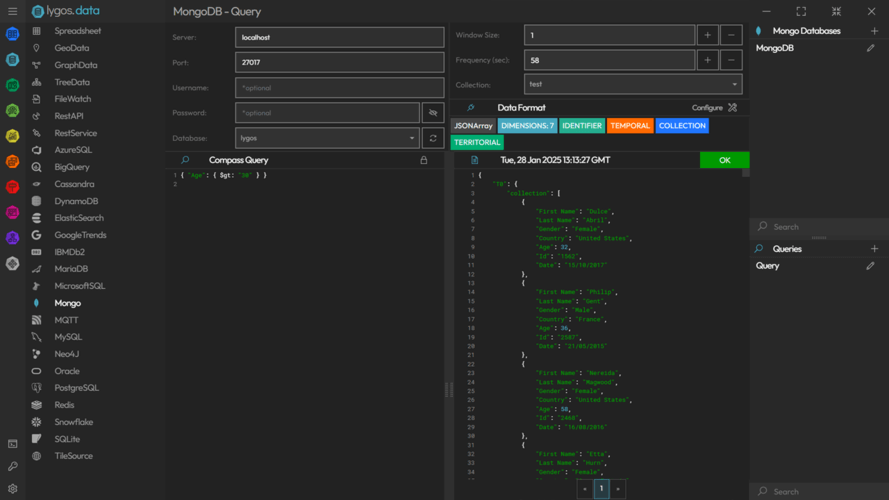This screenshot has width=889, height=500.
Task: Click the Cassandra icon
Action: 36,184
